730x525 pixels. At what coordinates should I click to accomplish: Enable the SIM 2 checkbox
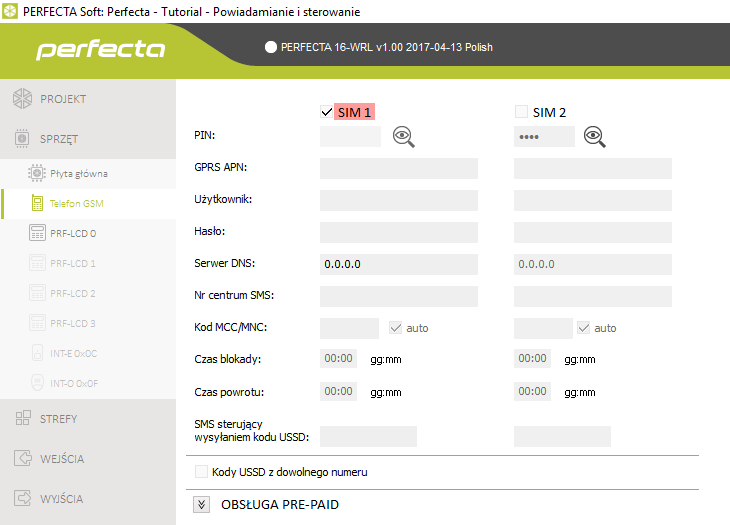(x=521, y=112)
